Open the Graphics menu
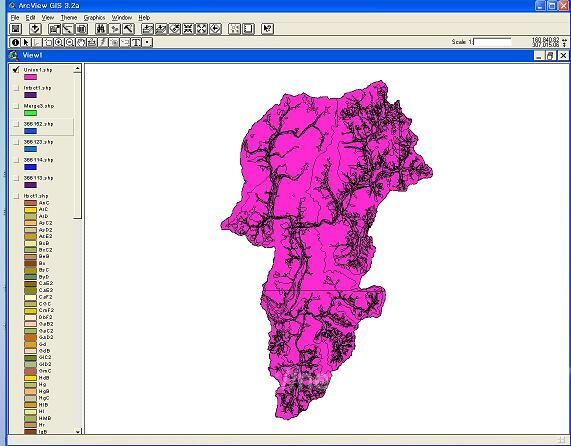This screenshot has height=446, width=571. click(94, 17)
